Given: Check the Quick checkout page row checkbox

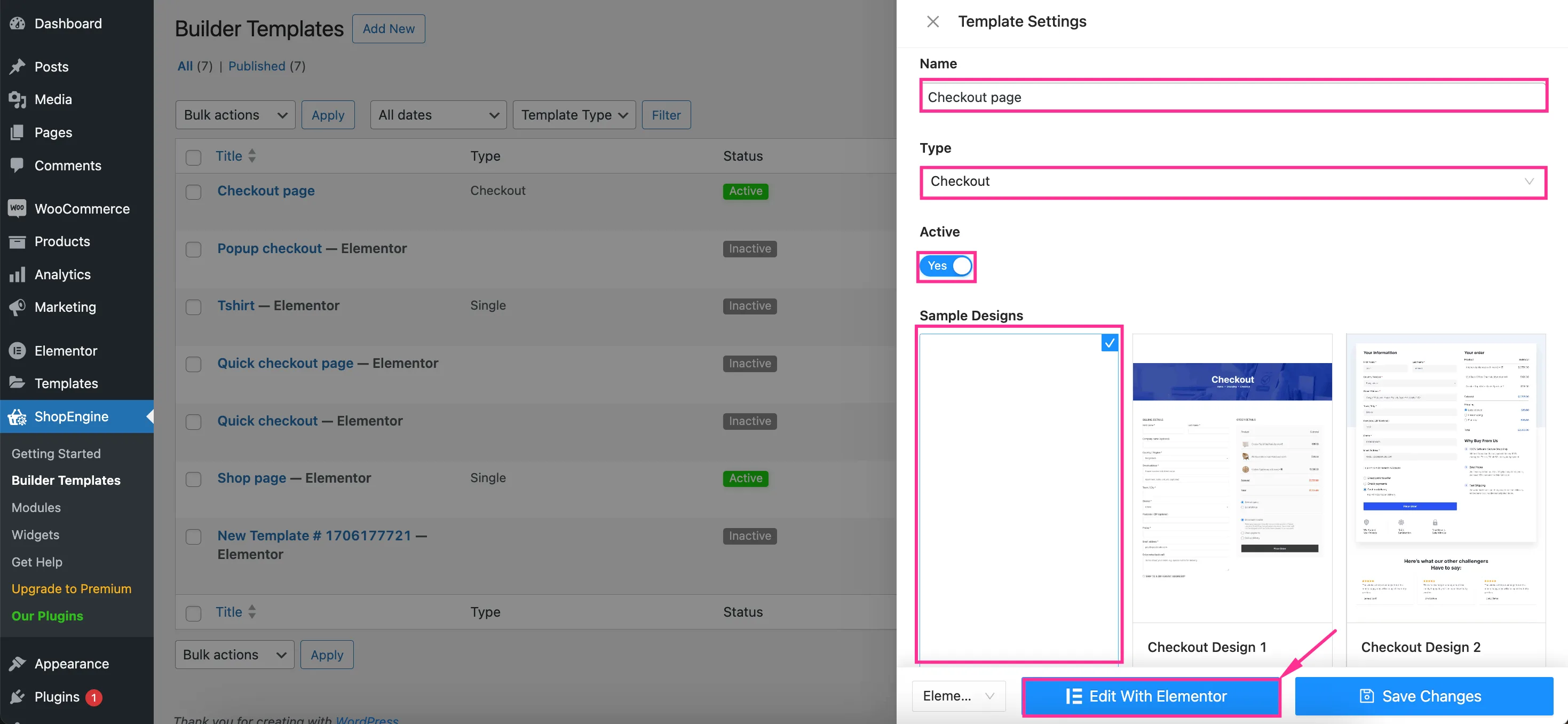Looking at the screenshot, I should click(x=194, y=364).
